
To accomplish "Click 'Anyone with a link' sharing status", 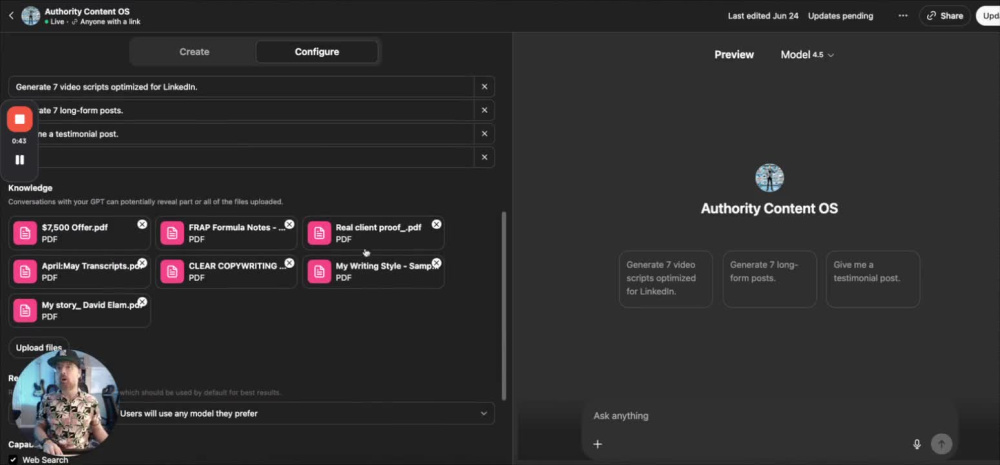I will pyautogui.click(x=110, y=22).
